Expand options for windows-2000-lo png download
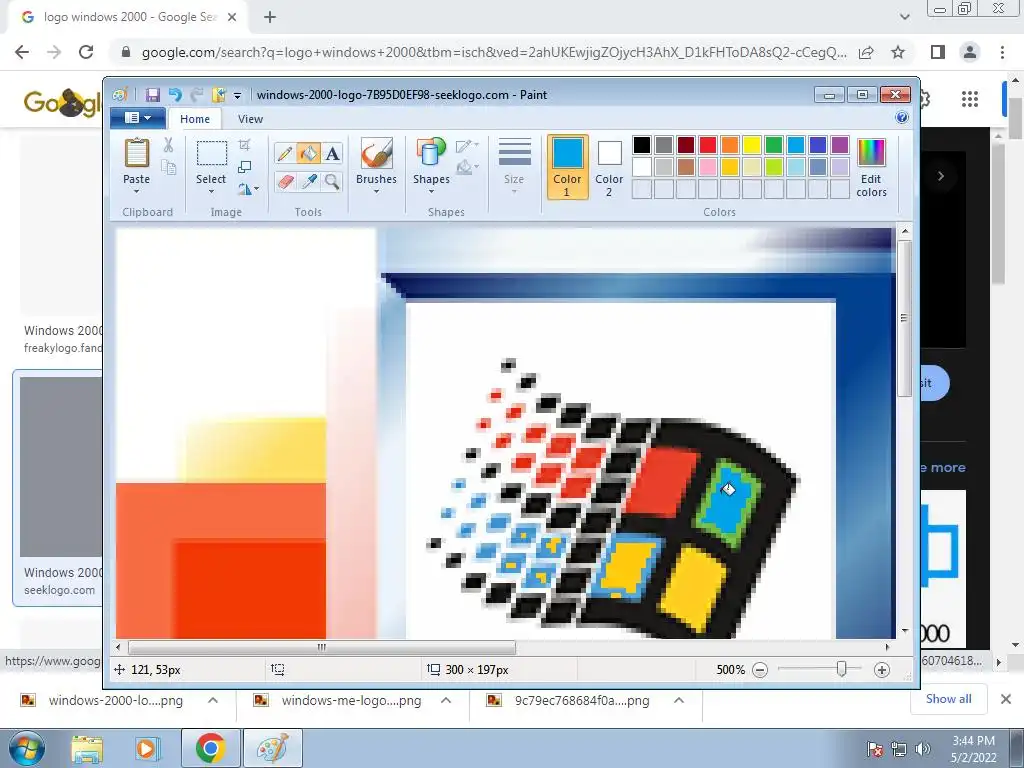 click(213, 700)
